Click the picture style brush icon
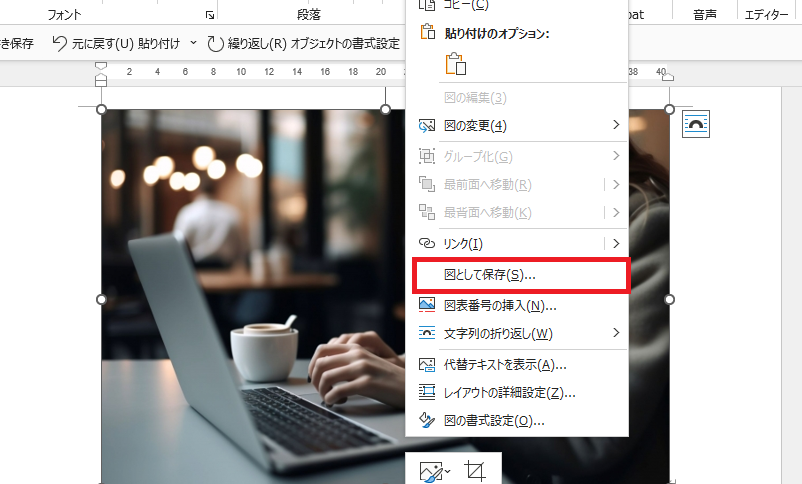This screenshot has height=484, width=802. (434, 471)
